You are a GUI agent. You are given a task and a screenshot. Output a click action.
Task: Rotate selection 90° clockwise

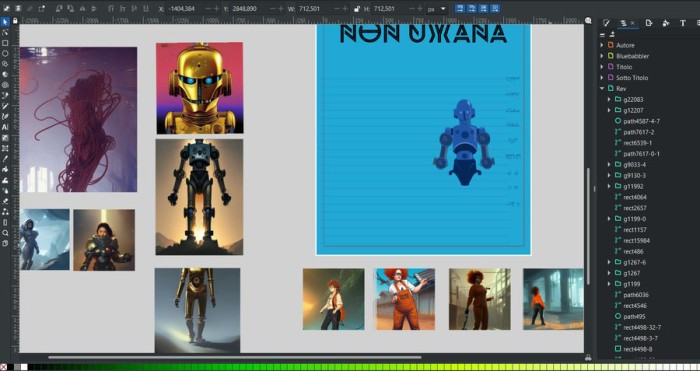click(x=71, y=8)
